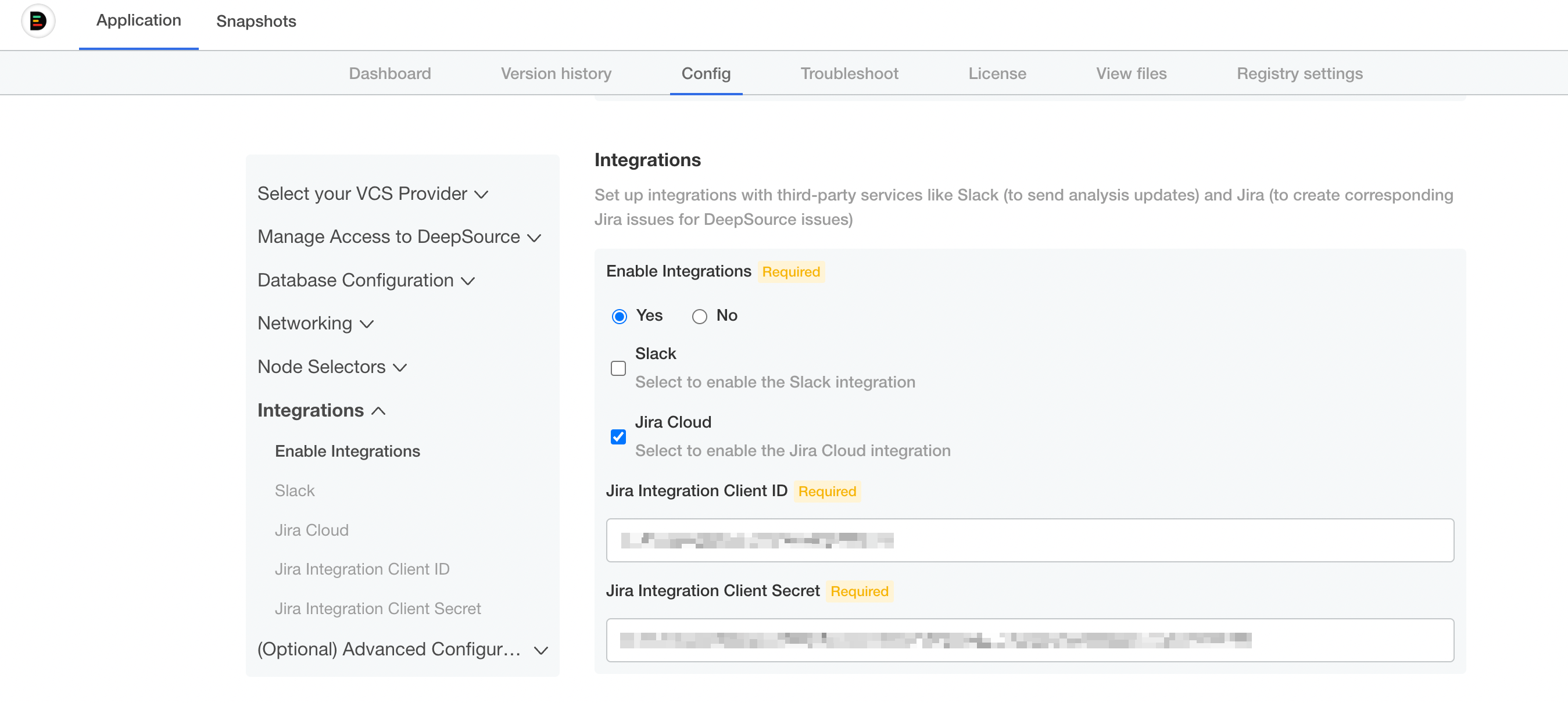Screen dimensions: 1568x703
Task: Select Yes for Enable Integrations
Action: click(x=618, y=316)
